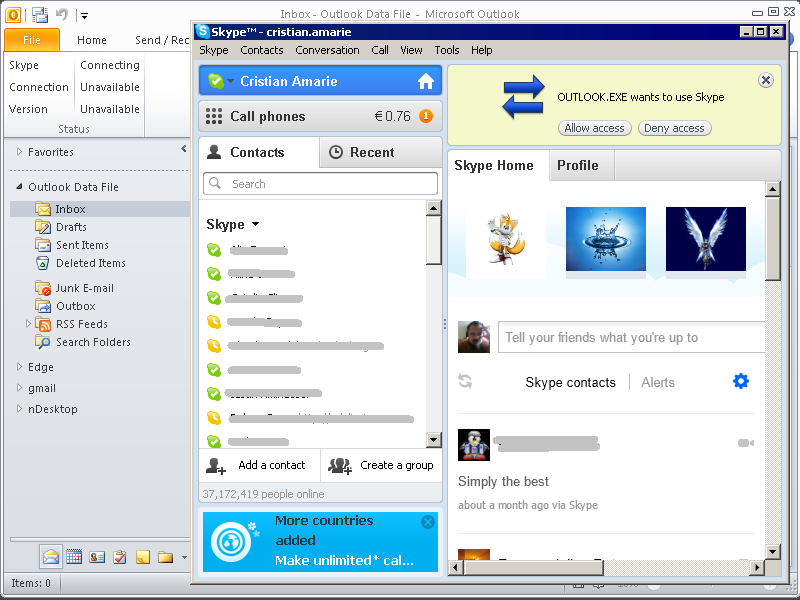
Task: Click the contacts Search field
Action: pyautogui.click(x=320, y=184)
